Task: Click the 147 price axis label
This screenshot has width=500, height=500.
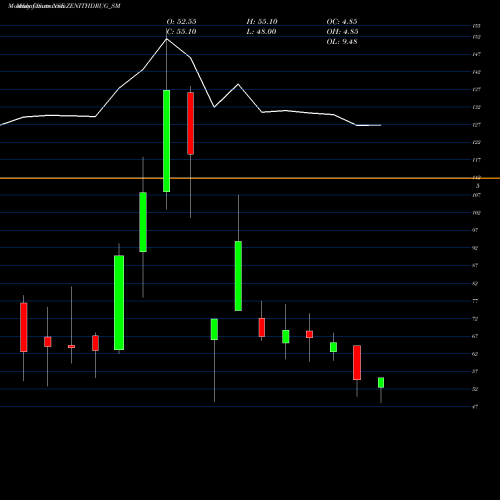Action: [x=476, y=54]
